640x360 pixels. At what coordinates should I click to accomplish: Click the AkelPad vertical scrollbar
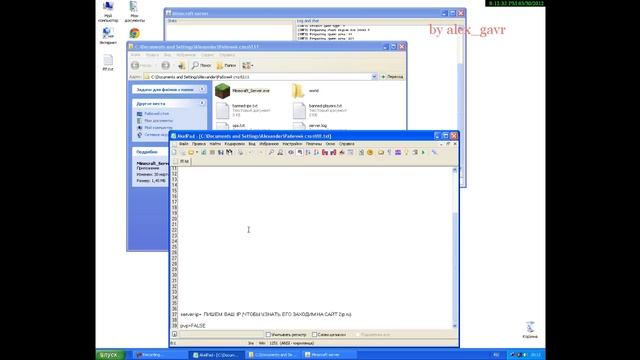455,248
